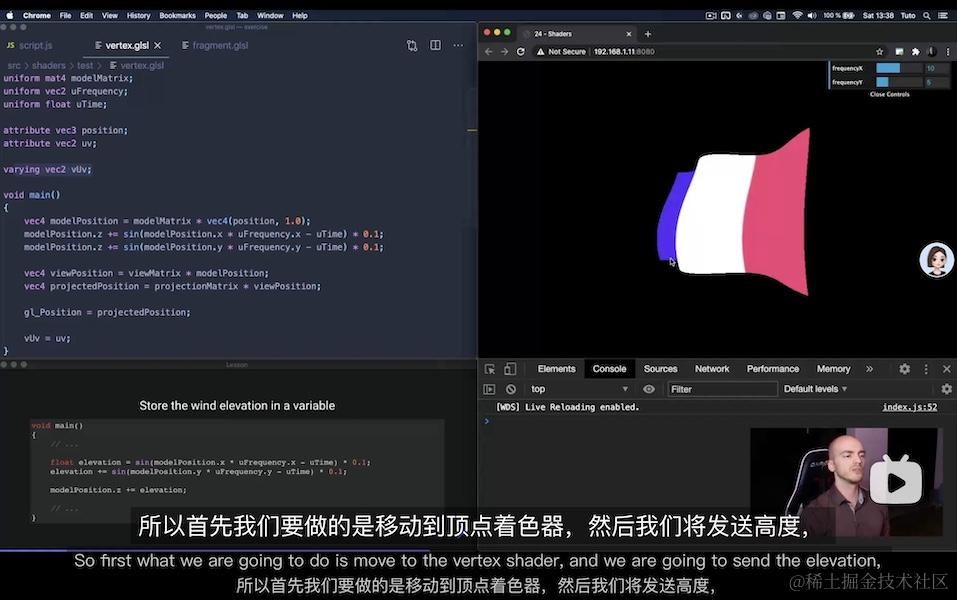This screenshot has height=600, width=957.
Task: Toggle the DevTools device toolbar
Action: point(510,369)
